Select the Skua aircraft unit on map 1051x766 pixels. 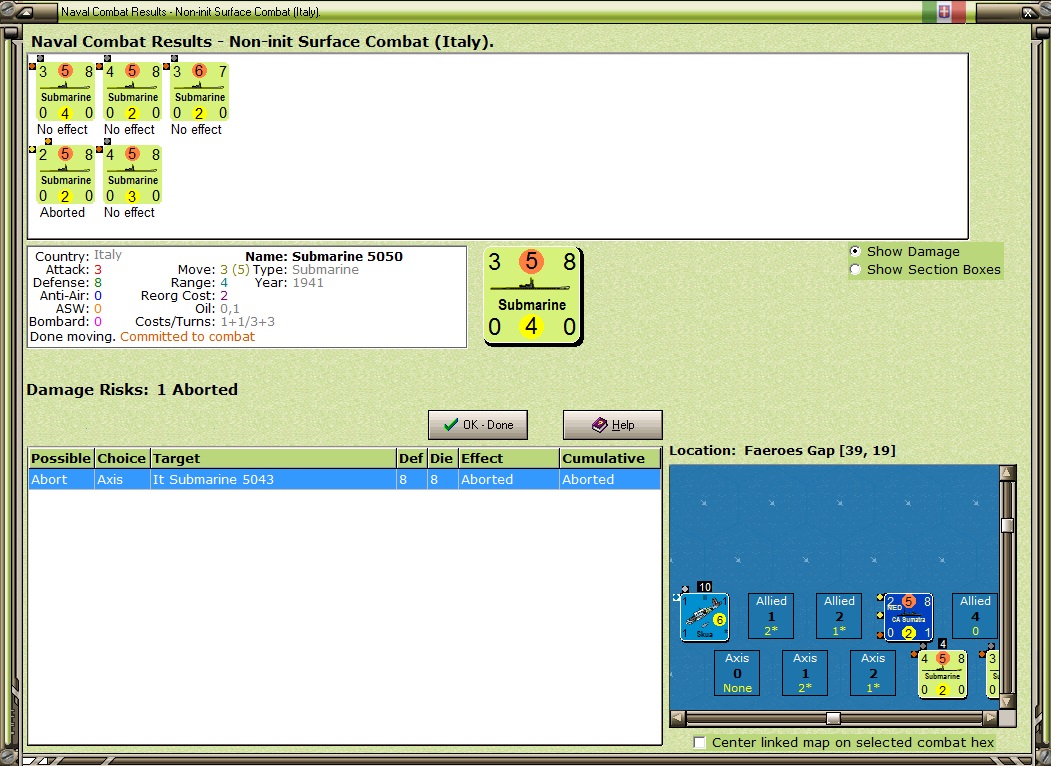[x=704, y=617]
